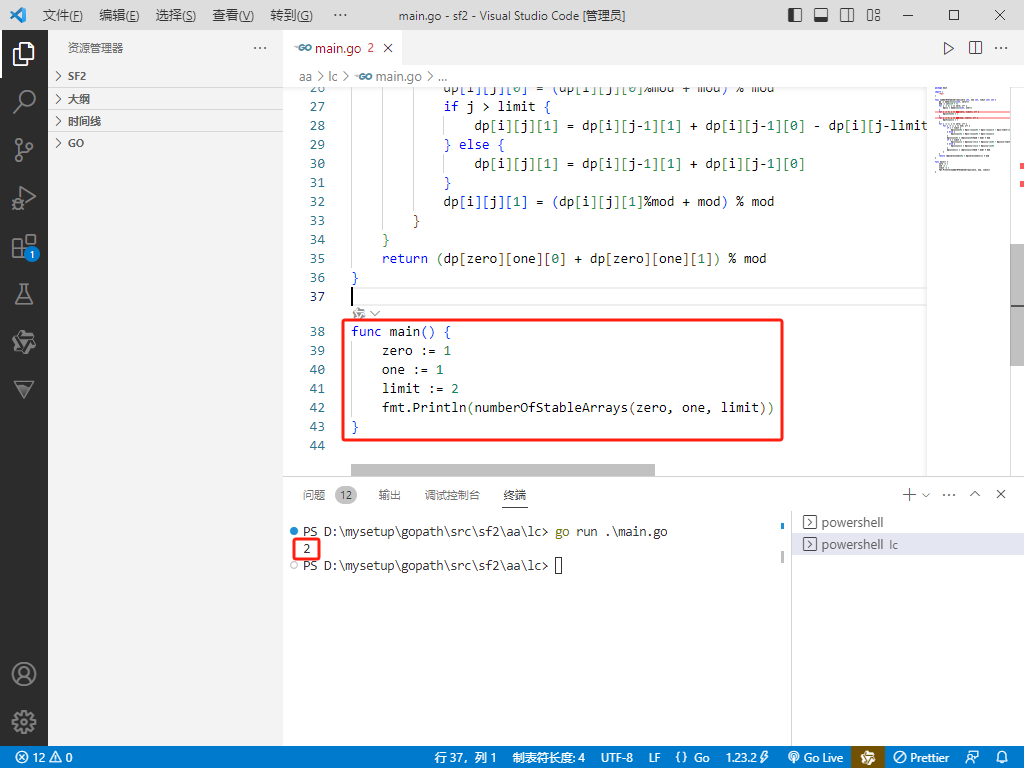Place cursor on func main() line
This screenshot has height=768, width=1024.
[400, 332]
